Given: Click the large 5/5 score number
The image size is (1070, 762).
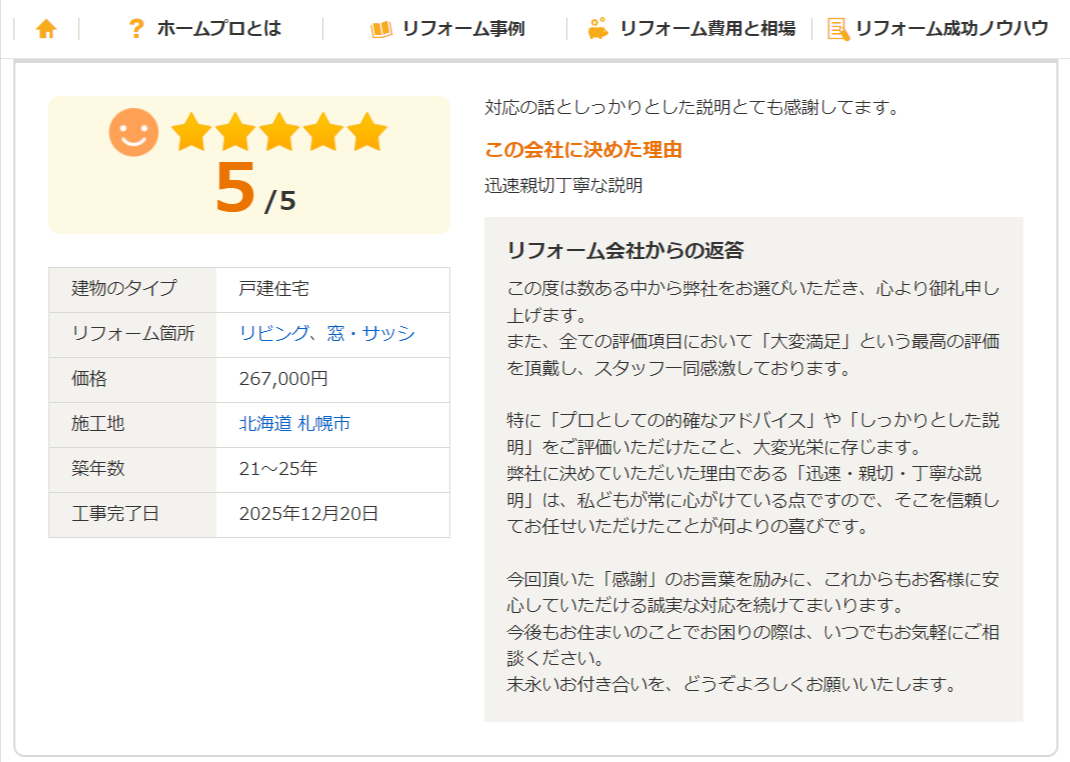Looking at the screenshot, I should 237,189.
